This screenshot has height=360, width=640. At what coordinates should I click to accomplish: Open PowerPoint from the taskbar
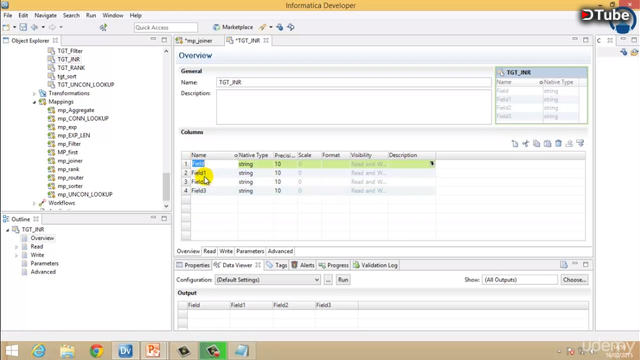point(153,351)
